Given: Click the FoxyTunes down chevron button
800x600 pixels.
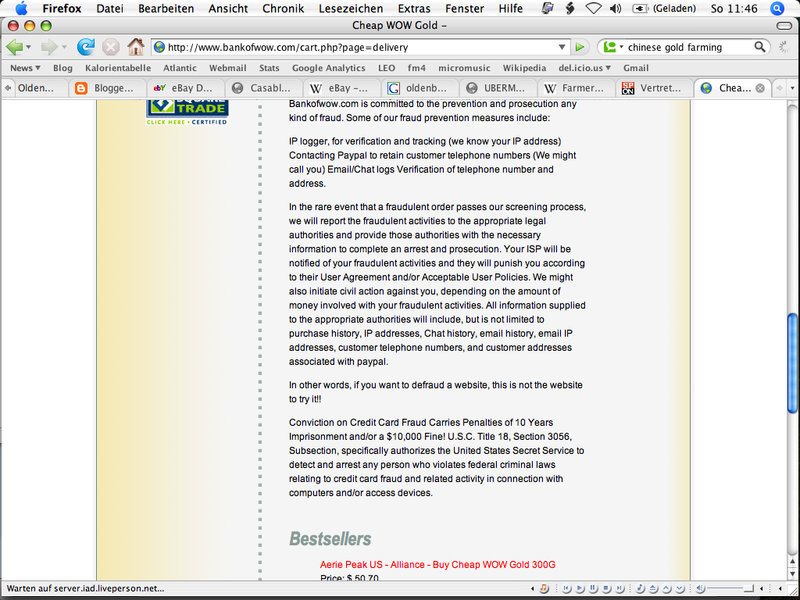Looking at the screenshot, I should 680,588.
